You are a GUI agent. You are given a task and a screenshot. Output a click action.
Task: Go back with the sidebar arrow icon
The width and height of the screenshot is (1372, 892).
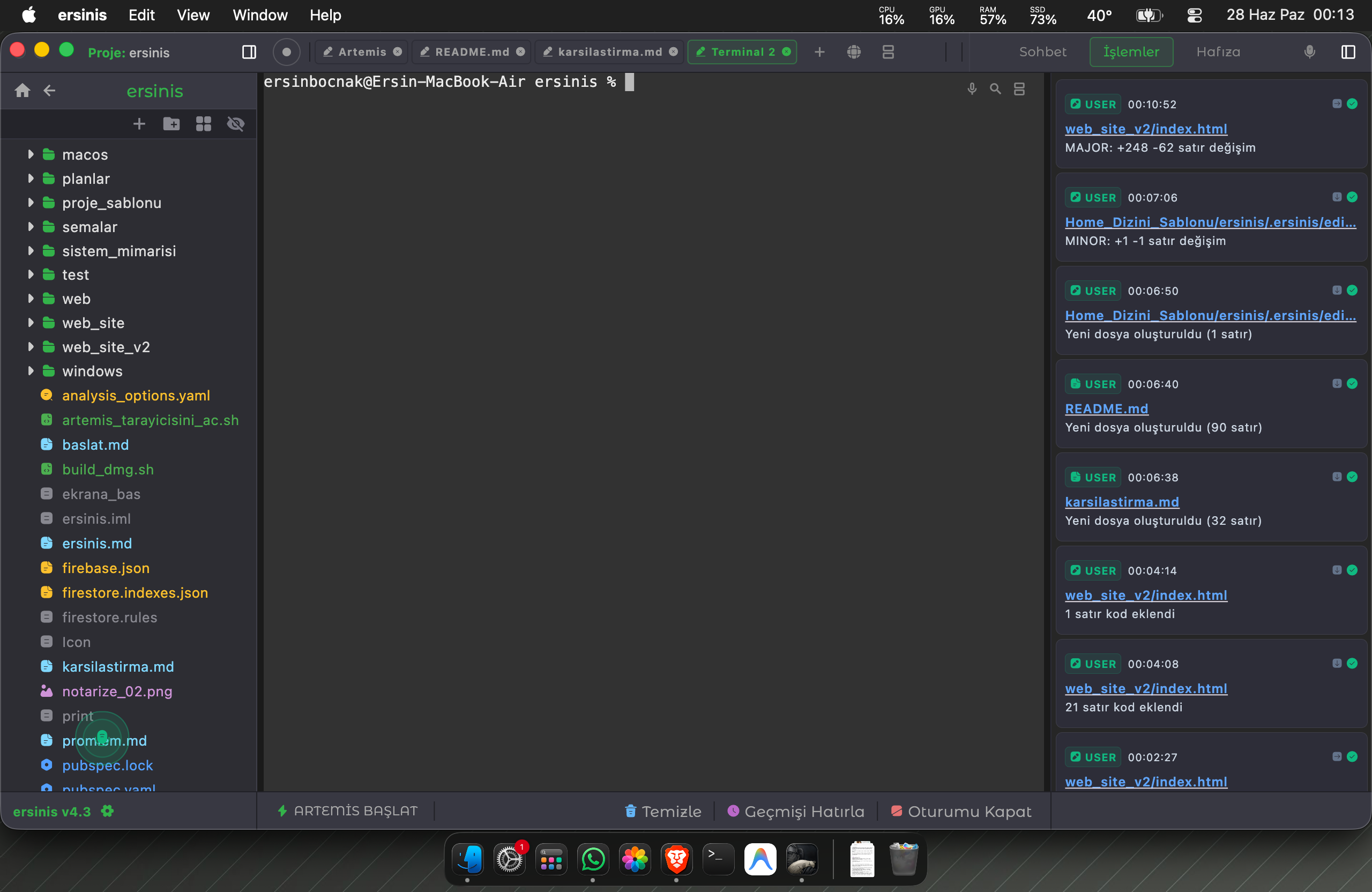pos(50,91)
